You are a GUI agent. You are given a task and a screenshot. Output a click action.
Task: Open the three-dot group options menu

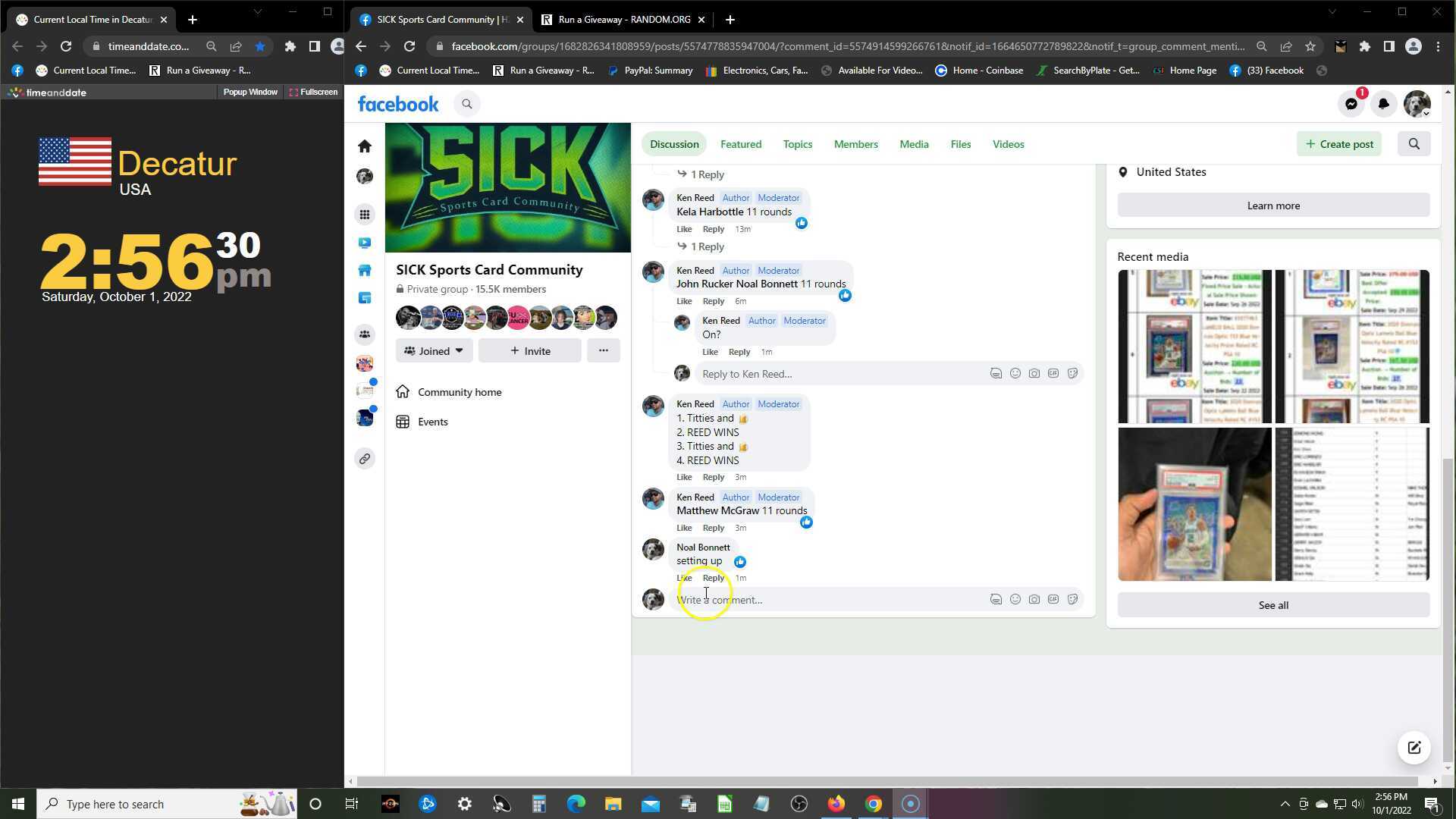(603, 350)
